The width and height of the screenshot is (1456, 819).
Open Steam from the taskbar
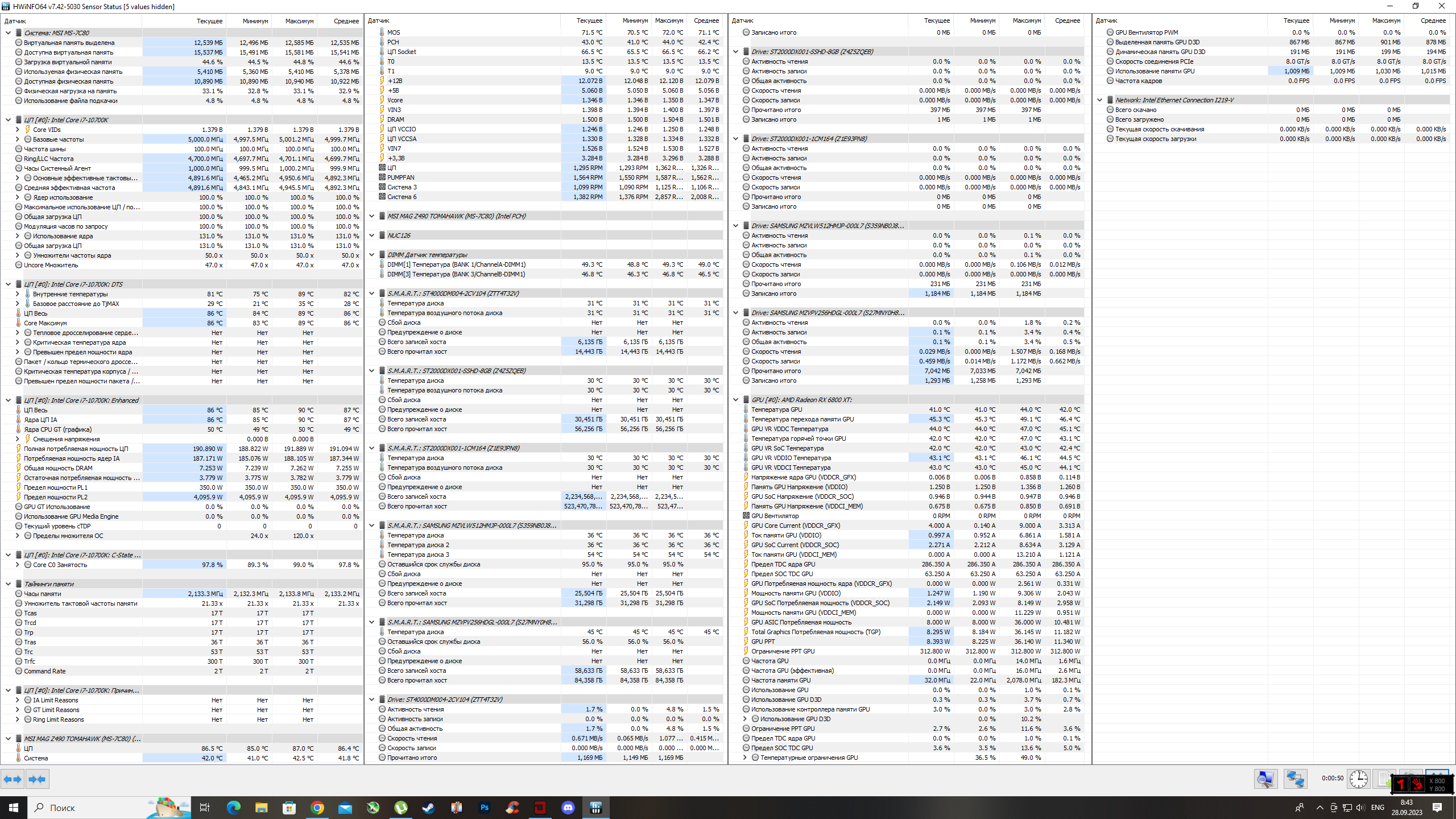click(428, 808)
